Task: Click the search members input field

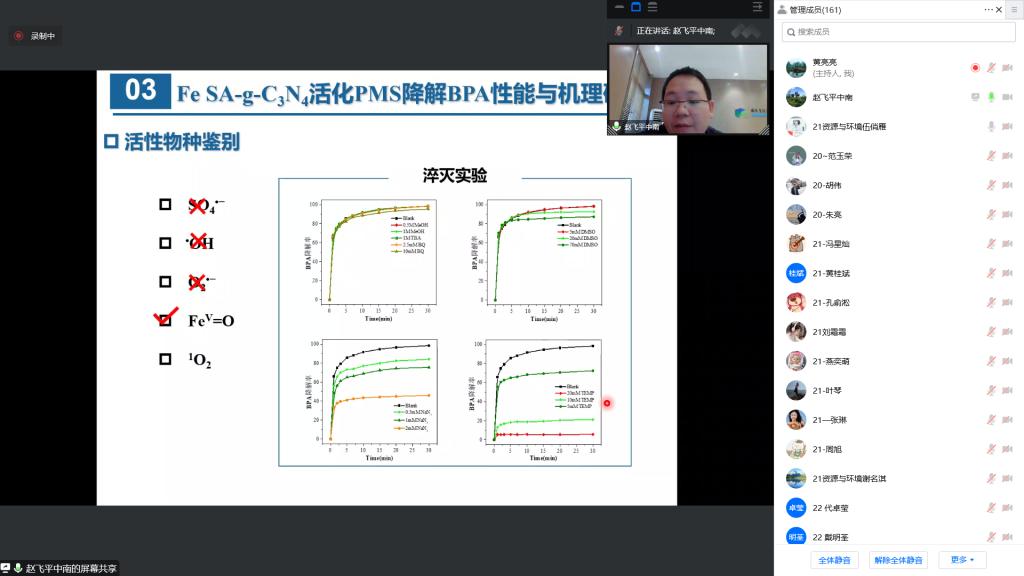Action: pyautogui.click(x=897, y=32)
